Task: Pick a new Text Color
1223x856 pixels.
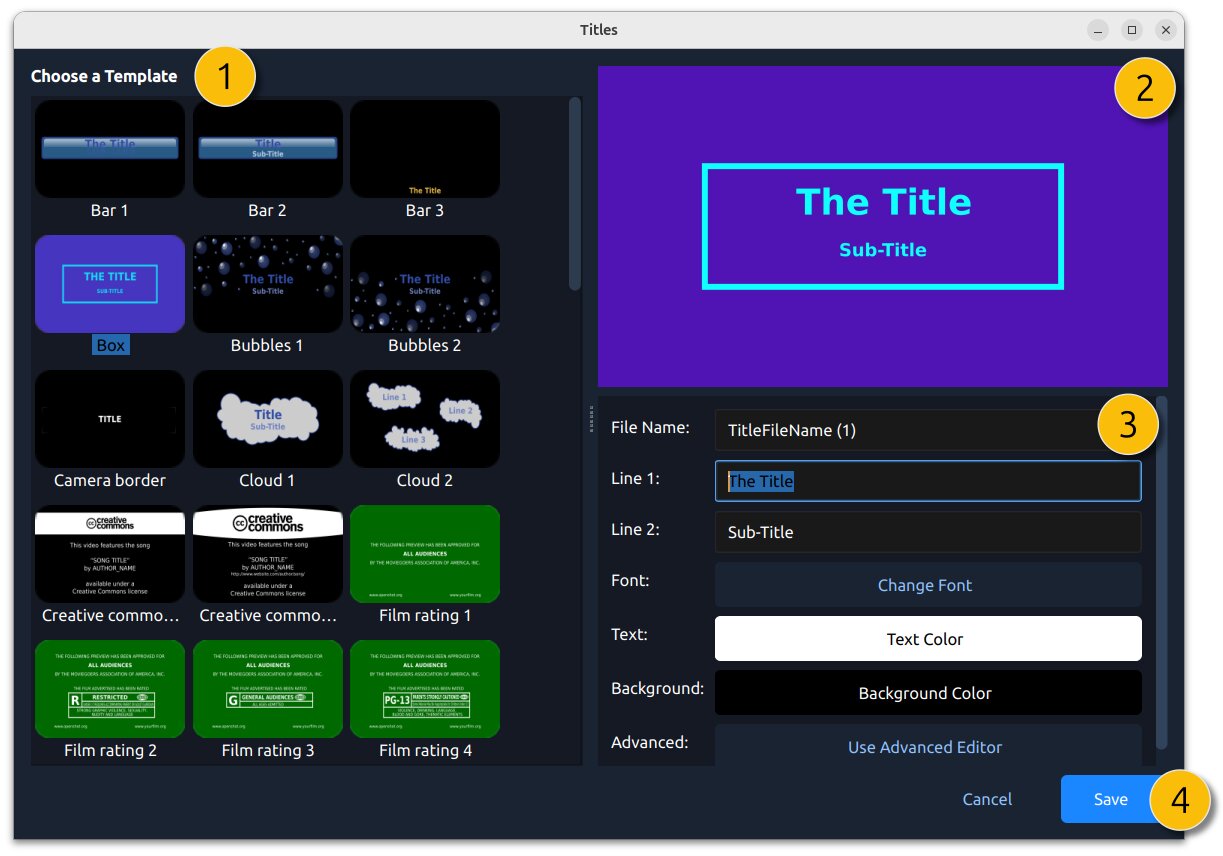Action: click(x=927, y=638)
